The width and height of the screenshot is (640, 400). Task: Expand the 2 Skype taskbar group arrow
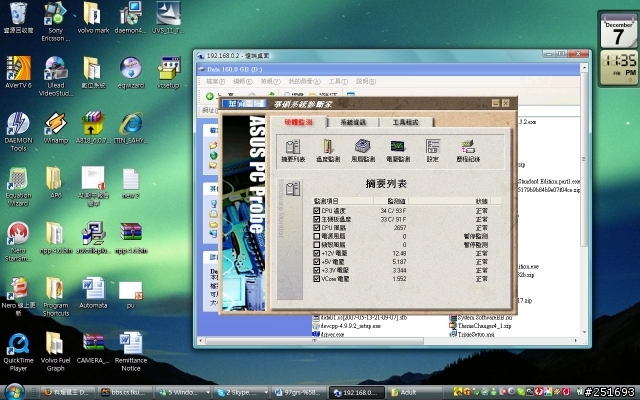coord(266,392)
